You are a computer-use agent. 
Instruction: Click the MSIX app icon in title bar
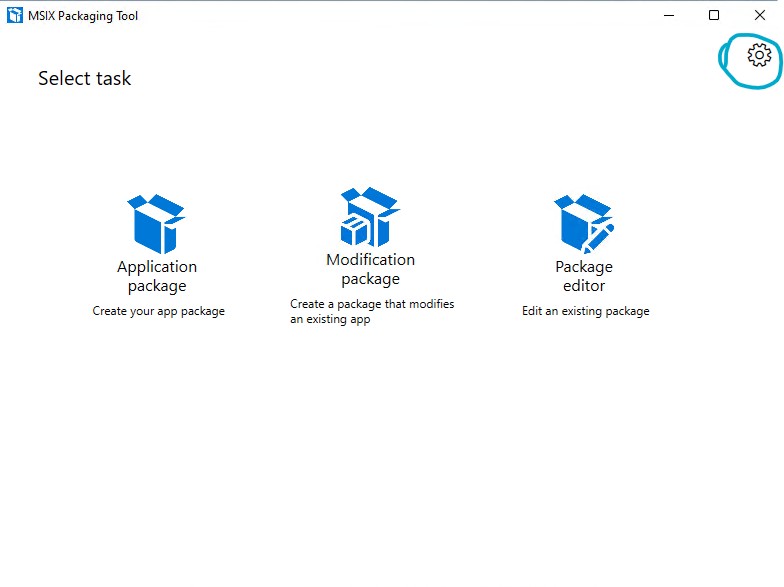(x=14, y=15)
